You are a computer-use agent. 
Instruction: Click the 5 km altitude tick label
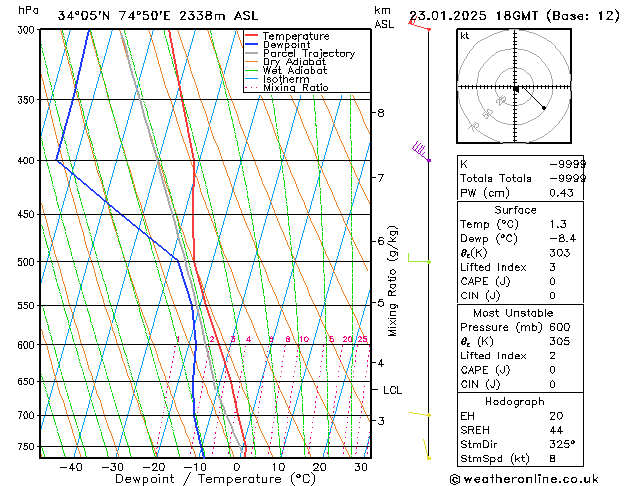coord(381,303)
